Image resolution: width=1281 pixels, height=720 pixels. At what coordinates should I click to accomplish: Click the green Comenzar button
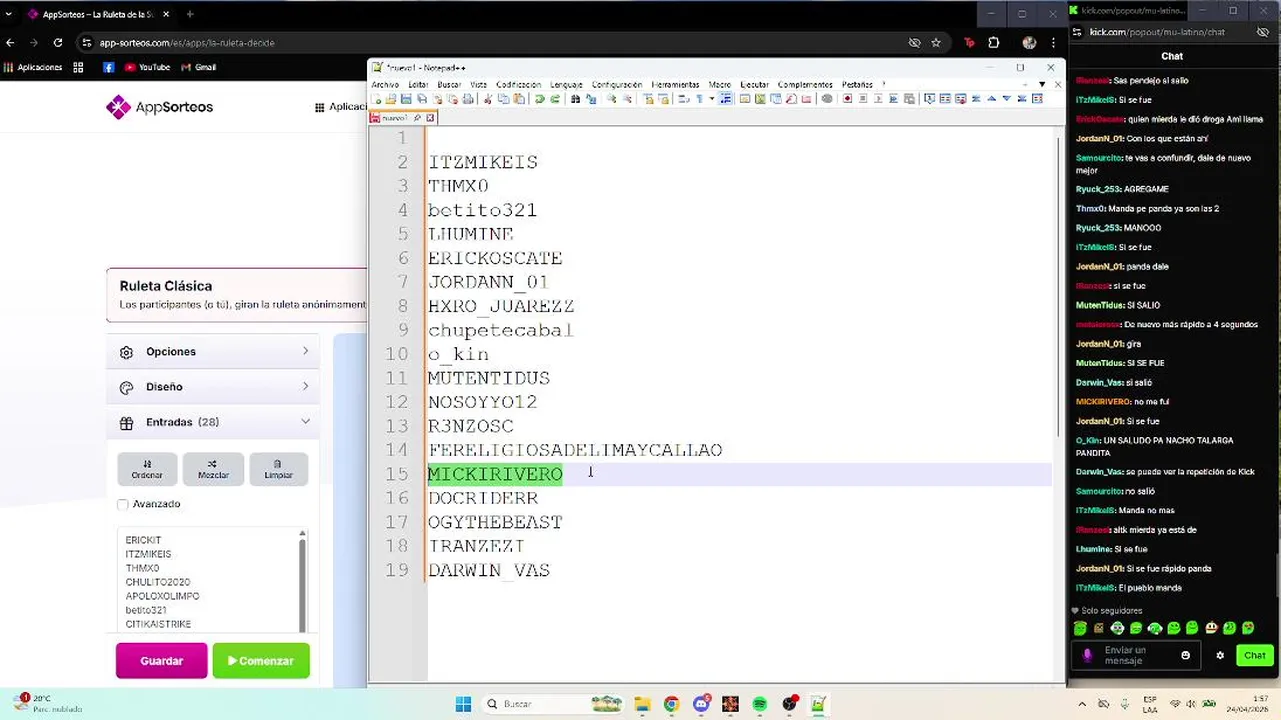point(261,661)
